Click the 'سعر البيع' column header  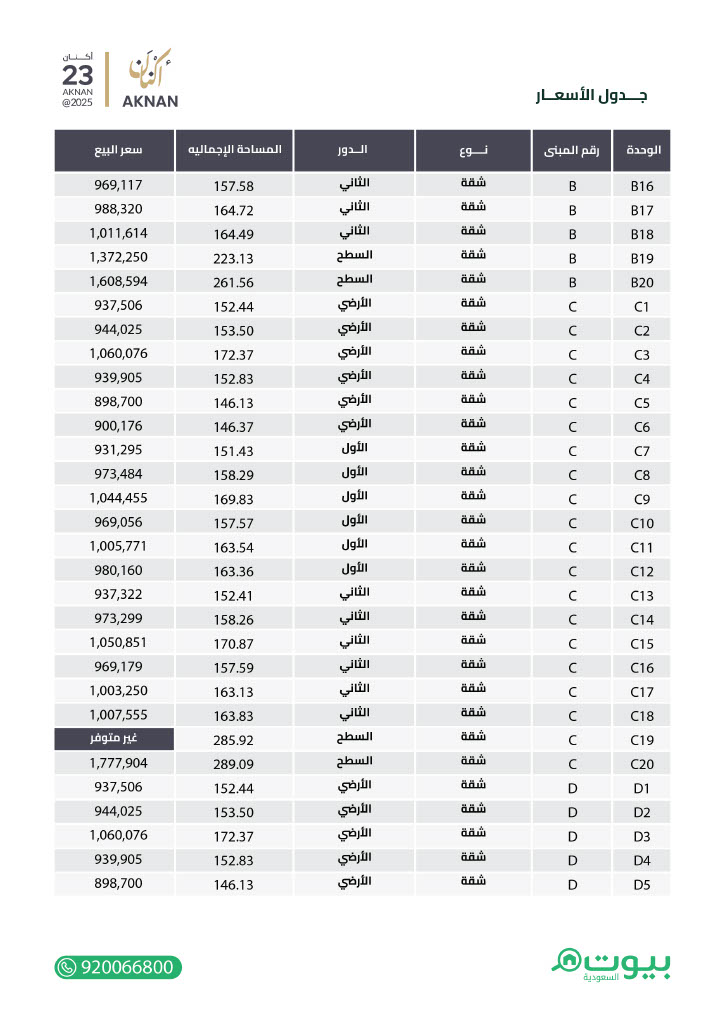coord(114,150)
